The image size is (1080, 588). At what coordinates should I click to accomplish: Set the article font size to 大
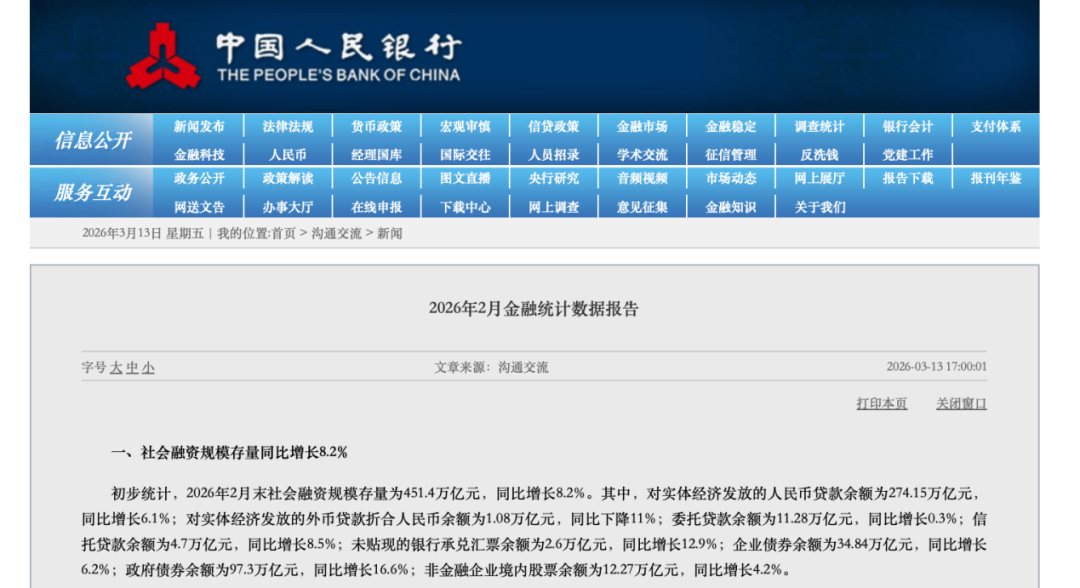[x=116, y=368]
